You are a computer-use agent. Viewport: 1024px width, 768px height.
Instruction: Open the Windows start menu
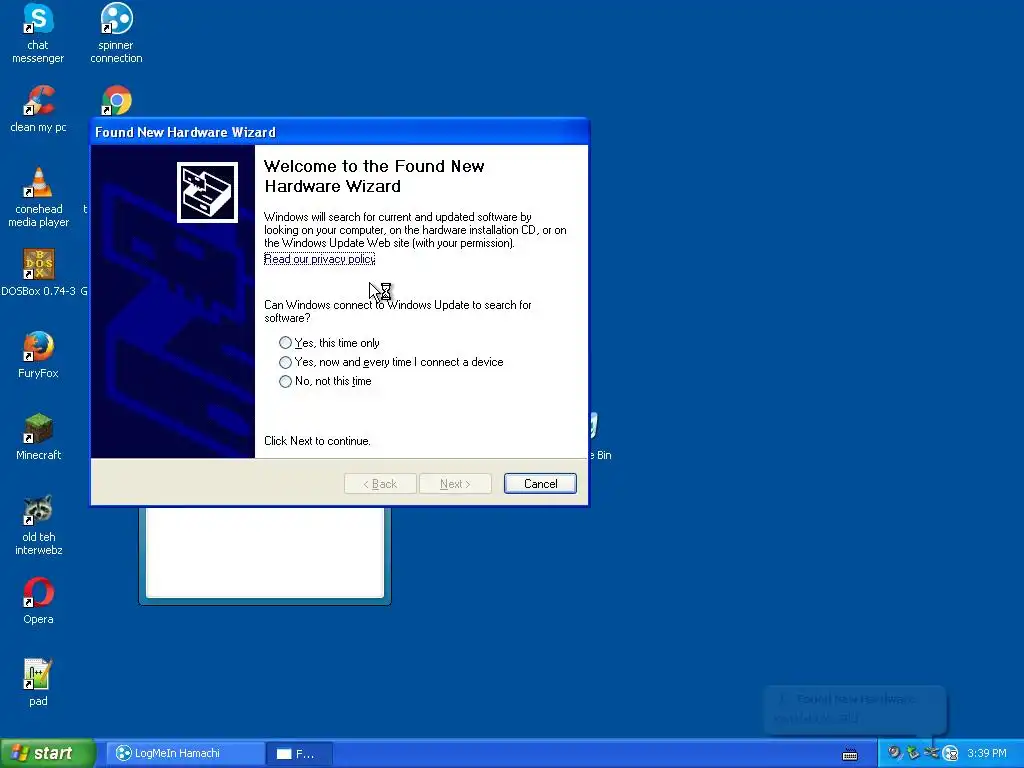[x=48, y=753]
